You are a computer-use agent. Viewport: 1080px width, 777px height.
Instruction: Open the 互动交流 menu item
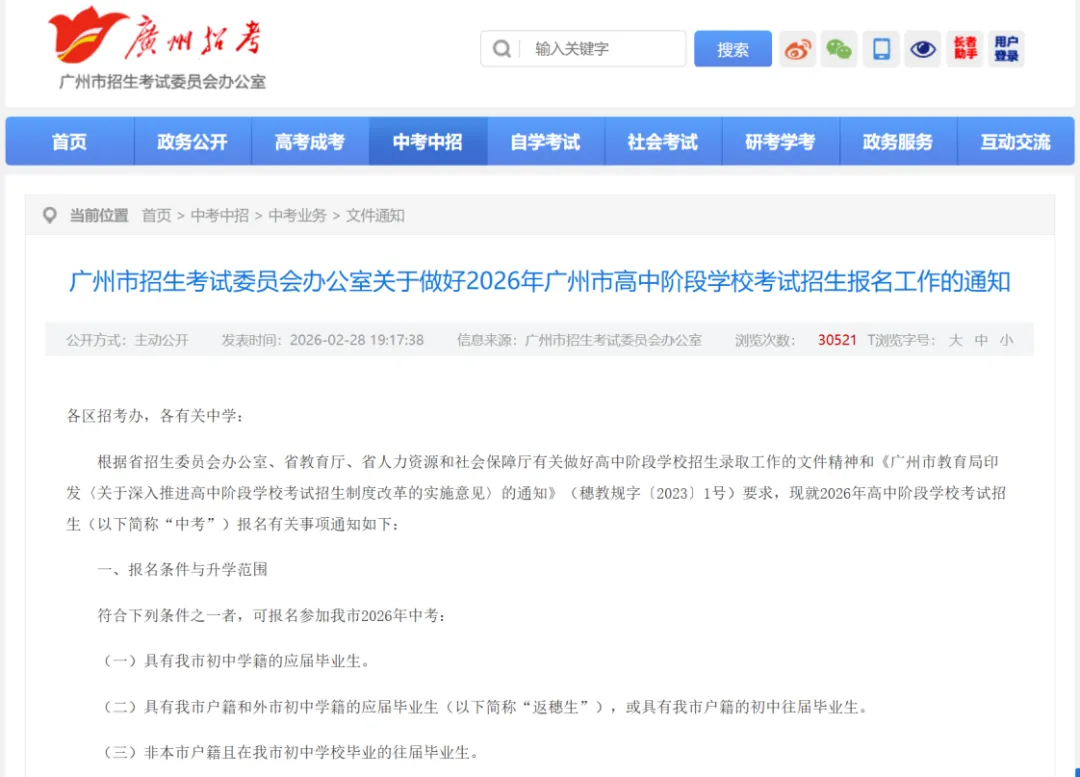click(1016, 141)
